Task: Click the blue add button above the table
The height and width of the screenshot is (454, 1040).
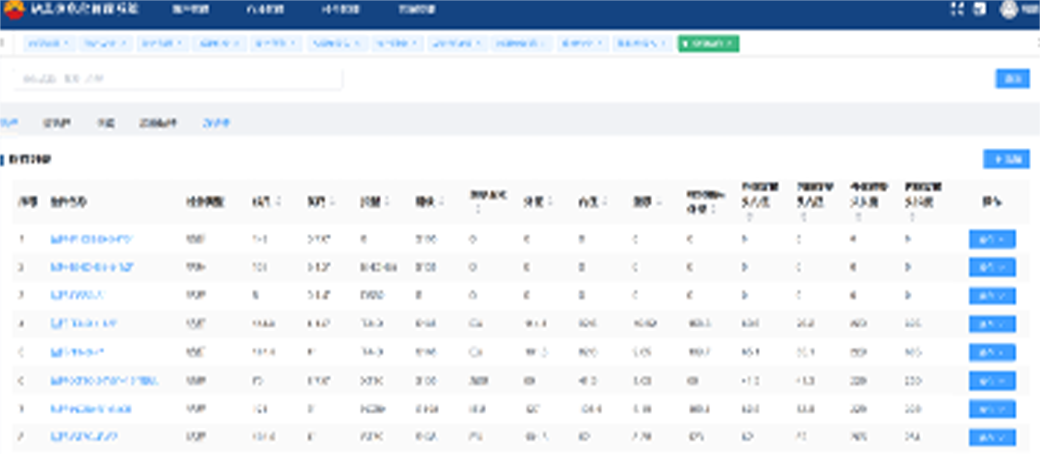Action: (x=1006, y=159)
